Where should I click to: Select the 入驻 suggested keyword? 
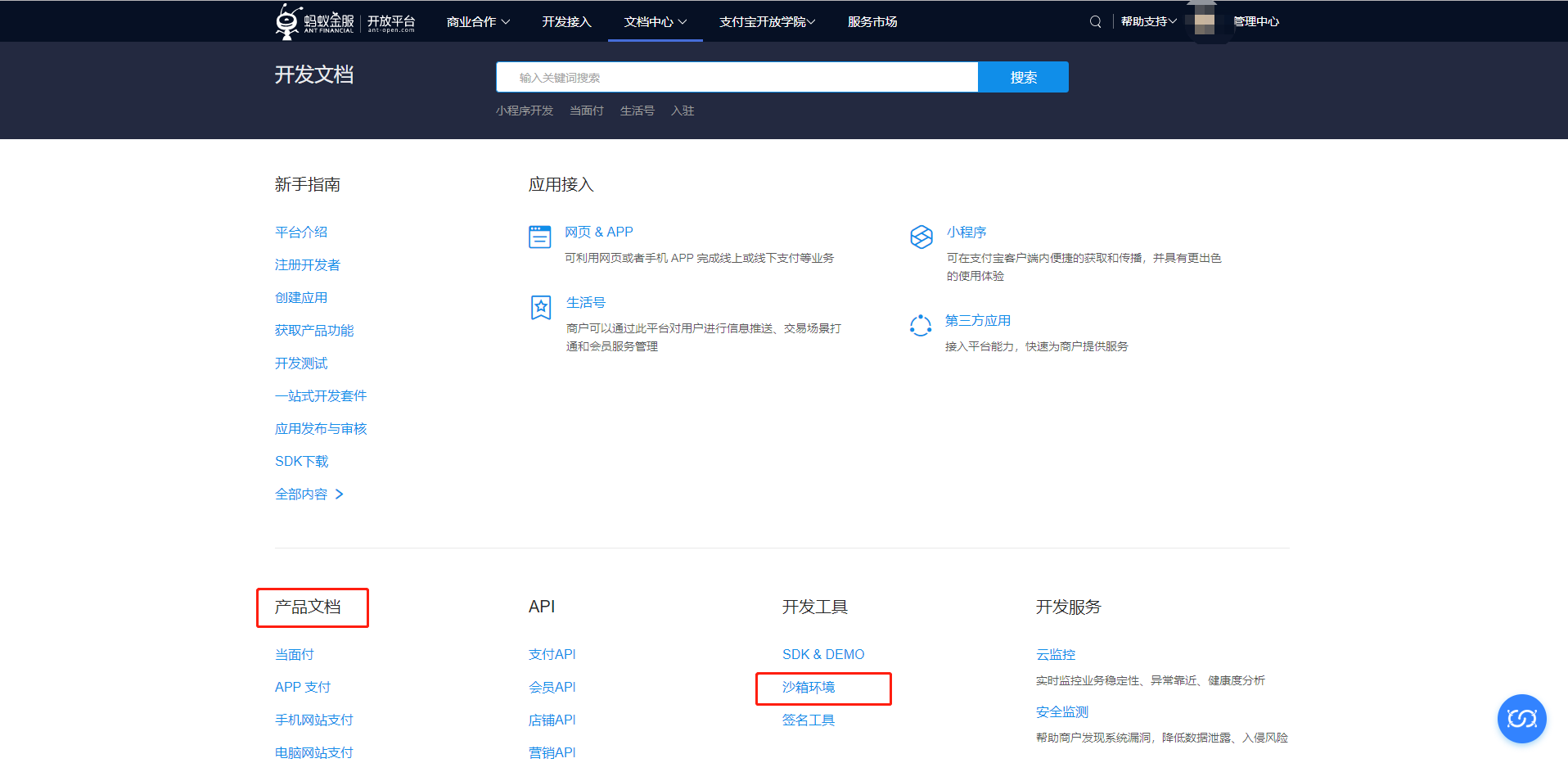coord(683,111)
